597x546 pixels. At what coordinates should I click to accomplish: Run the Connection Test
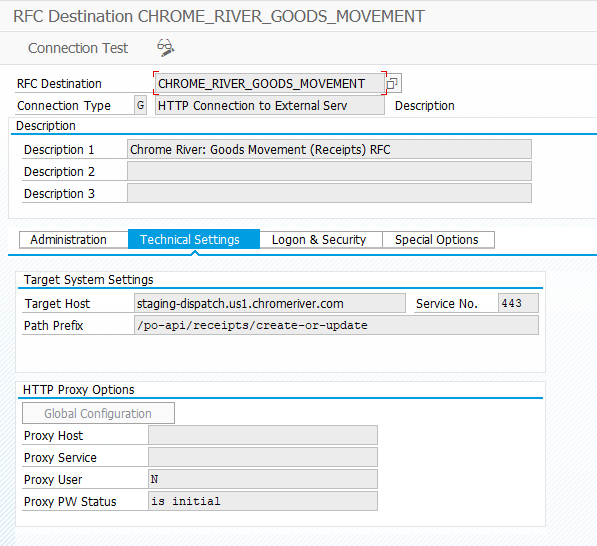pyautogui.click(x=78, y=48)
